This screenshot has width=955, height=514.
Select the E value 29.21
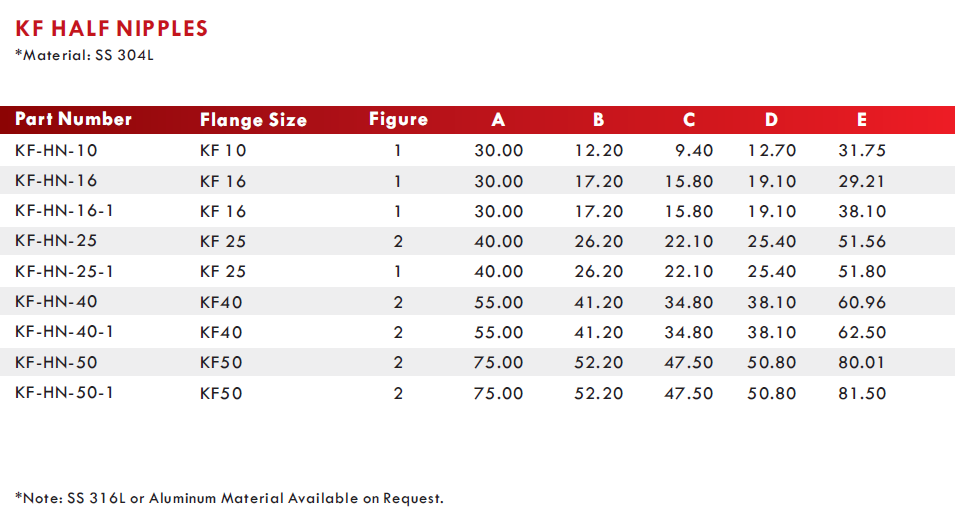point(862,181)
